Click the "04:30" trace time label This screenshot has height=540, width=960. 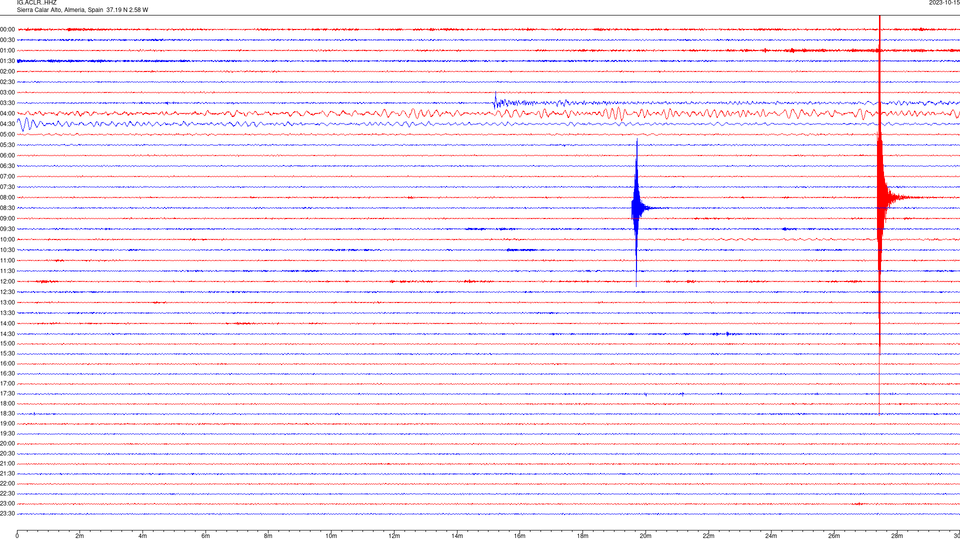8,124
